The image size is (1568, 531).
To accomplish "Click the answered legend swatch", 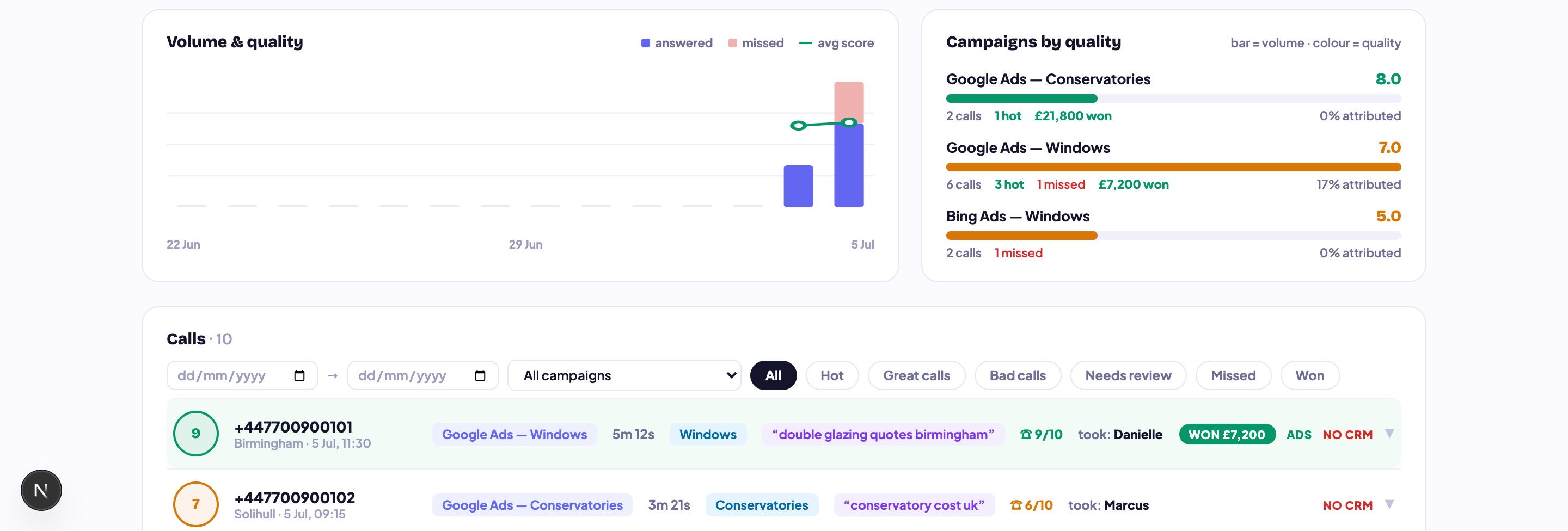I will (645, 43).
